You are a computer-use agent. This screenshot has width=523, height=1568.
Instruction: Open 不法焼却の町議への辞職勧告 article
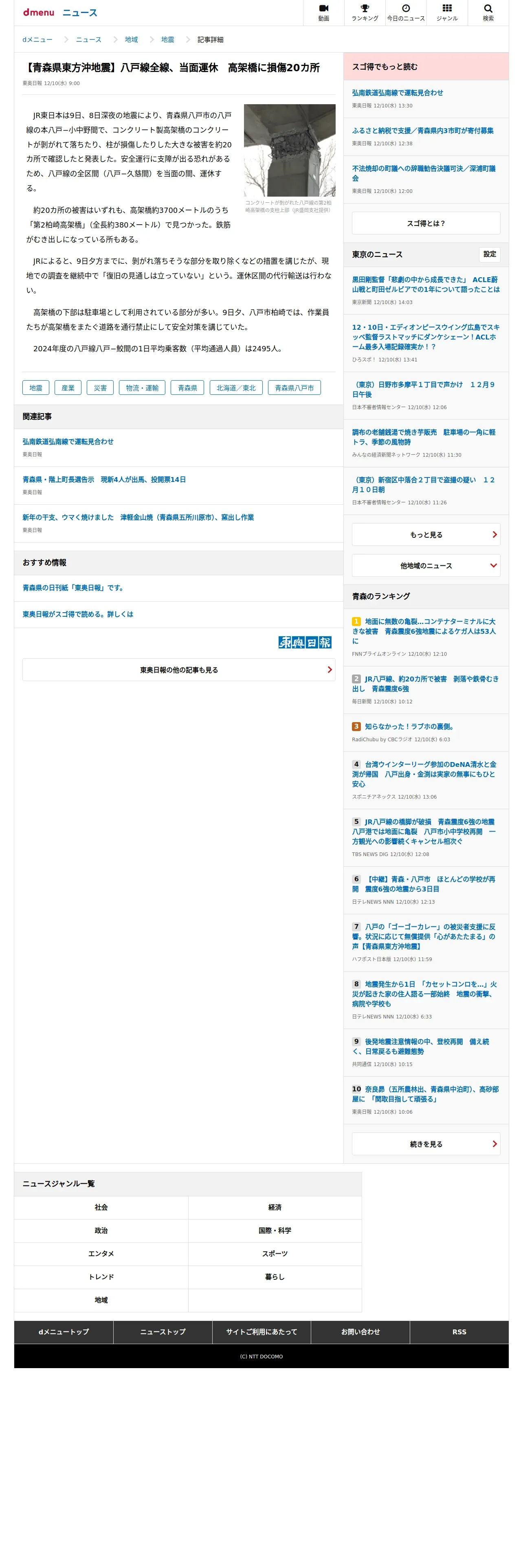(x=424, y=173)
